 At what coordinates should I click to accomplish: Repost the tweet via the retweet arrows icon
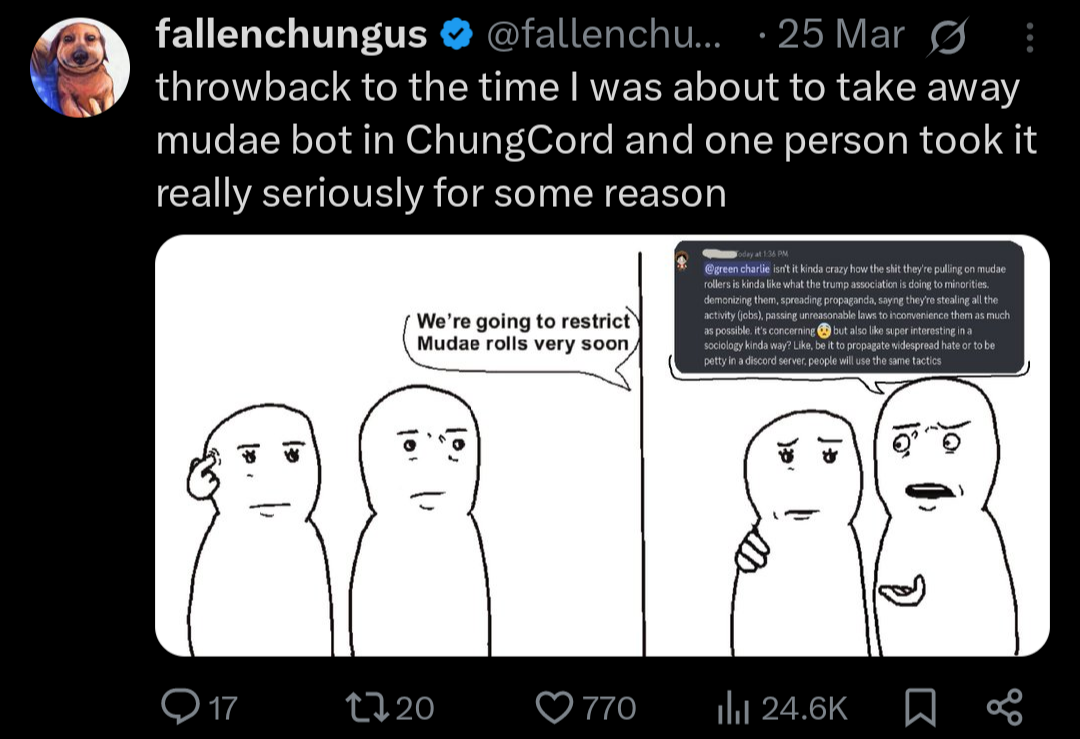click(366, 707)
